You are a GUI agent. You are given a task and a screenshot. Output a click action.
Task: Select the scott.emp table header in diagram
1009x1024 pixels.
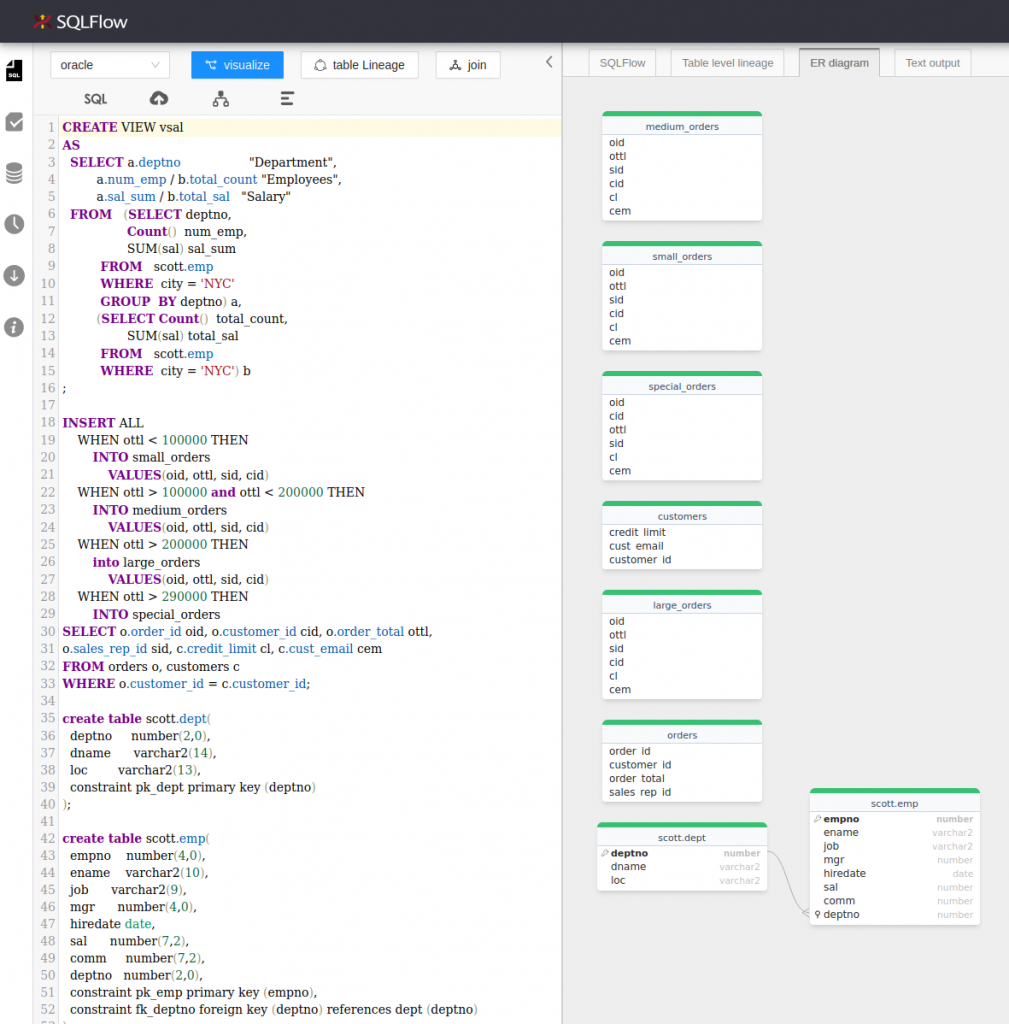pos(894,803)
